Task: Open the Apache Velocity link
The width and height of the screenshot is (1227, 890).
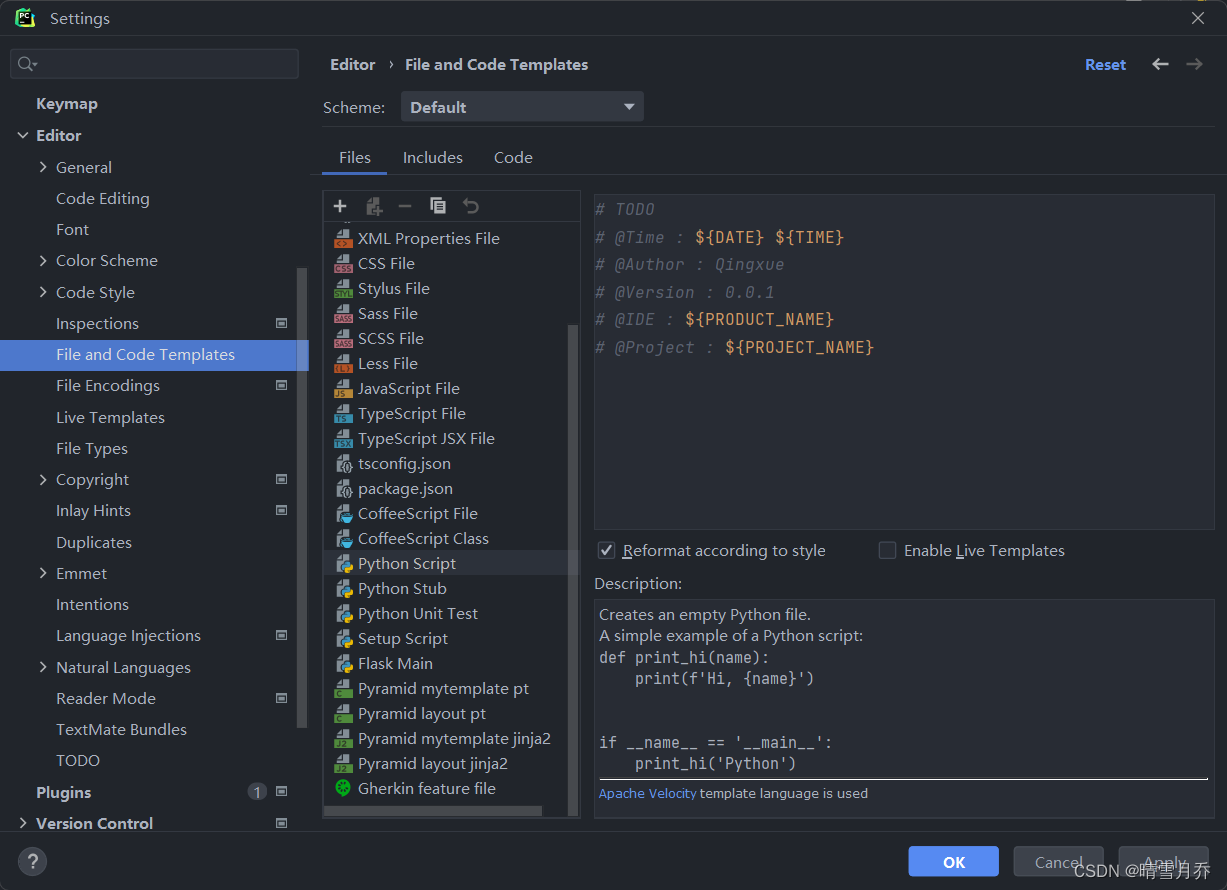Action: coord(648,793)
